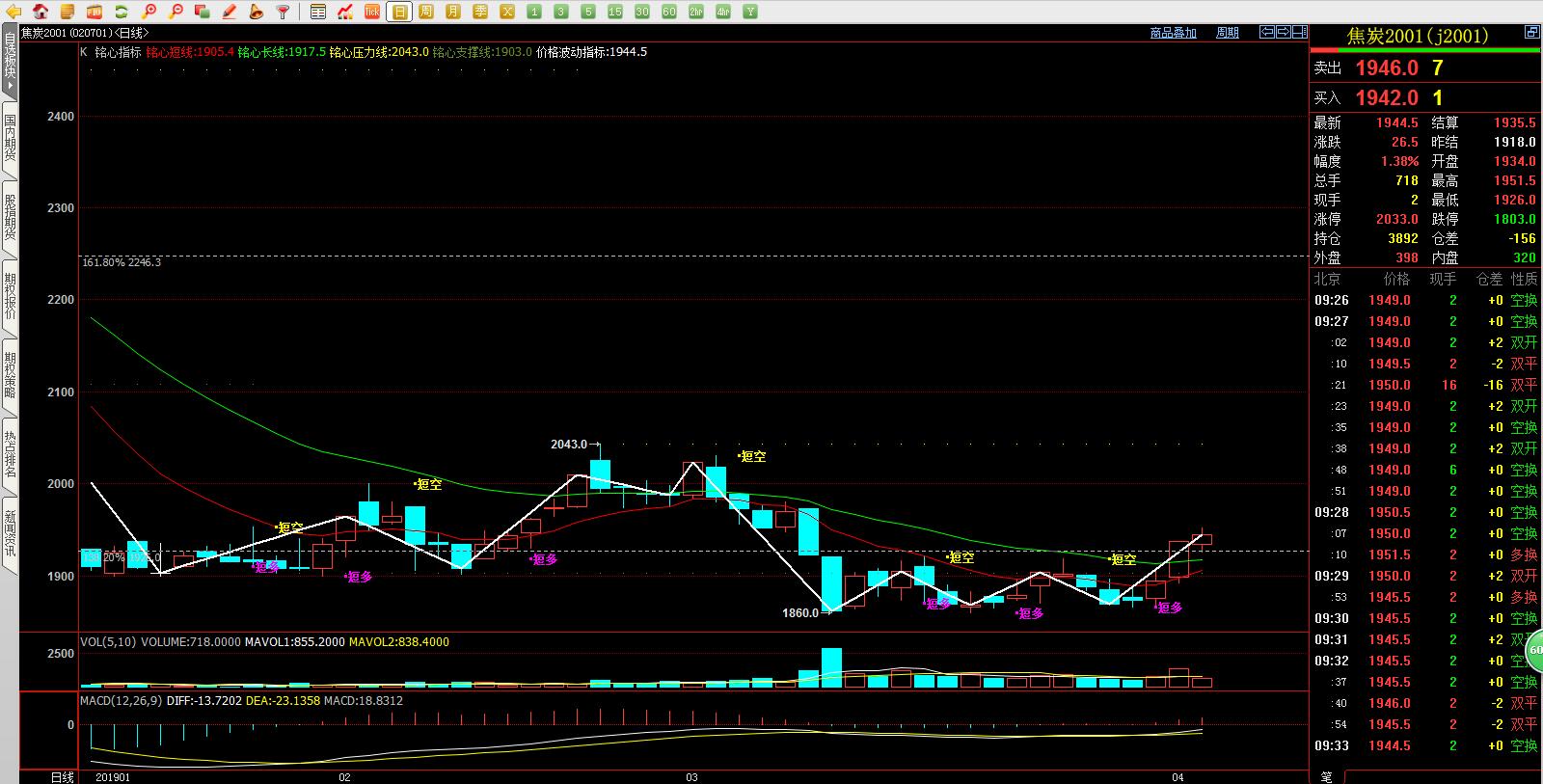Open the quote table list icon
This screenshot has height=784, width=1543.
[318, 12]
